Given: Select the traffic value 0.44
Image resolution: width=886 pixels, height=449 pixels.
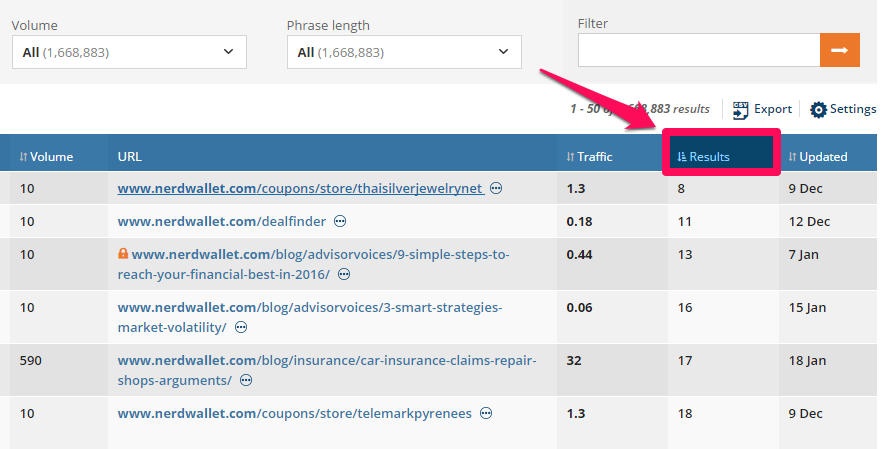Looking at the screenshot, I should click(579, 255).
